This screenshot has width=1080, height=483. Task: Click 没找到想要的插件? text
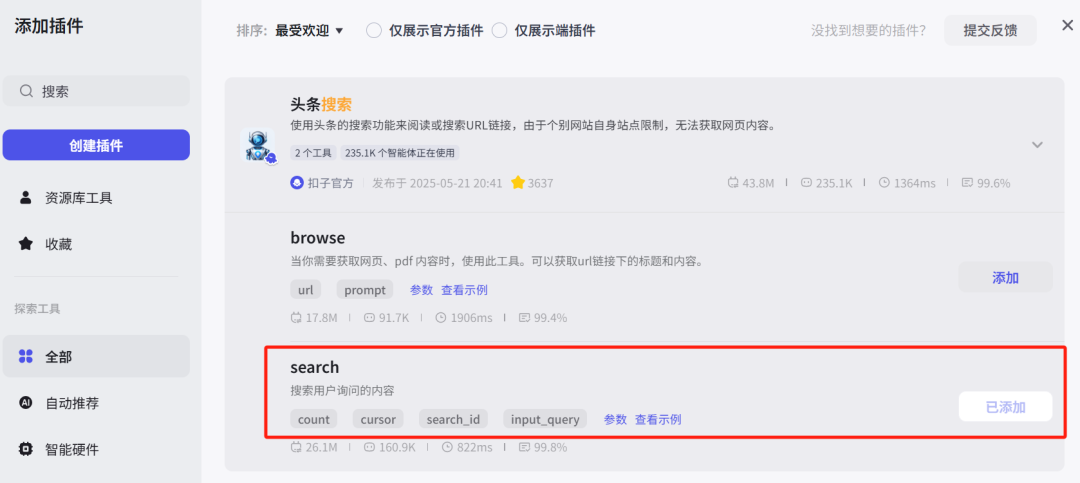(869, 30)
